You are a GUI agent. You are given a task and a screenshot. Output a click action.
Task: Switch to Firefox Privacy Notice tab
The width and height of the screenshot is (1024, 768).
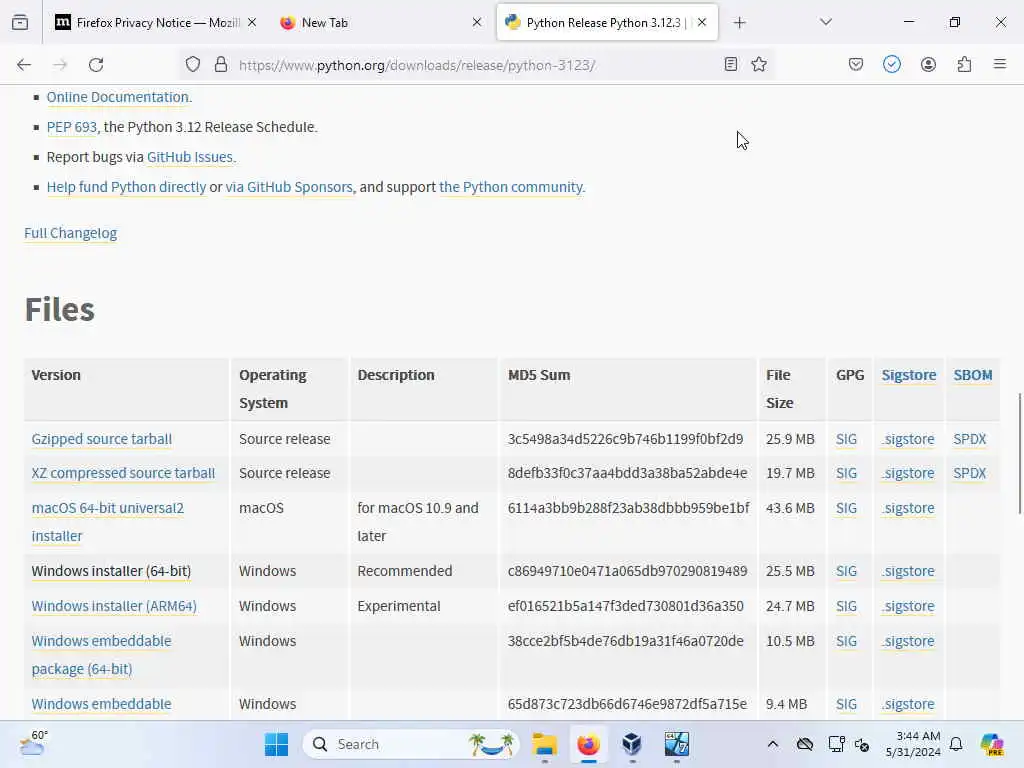(147, 23)
